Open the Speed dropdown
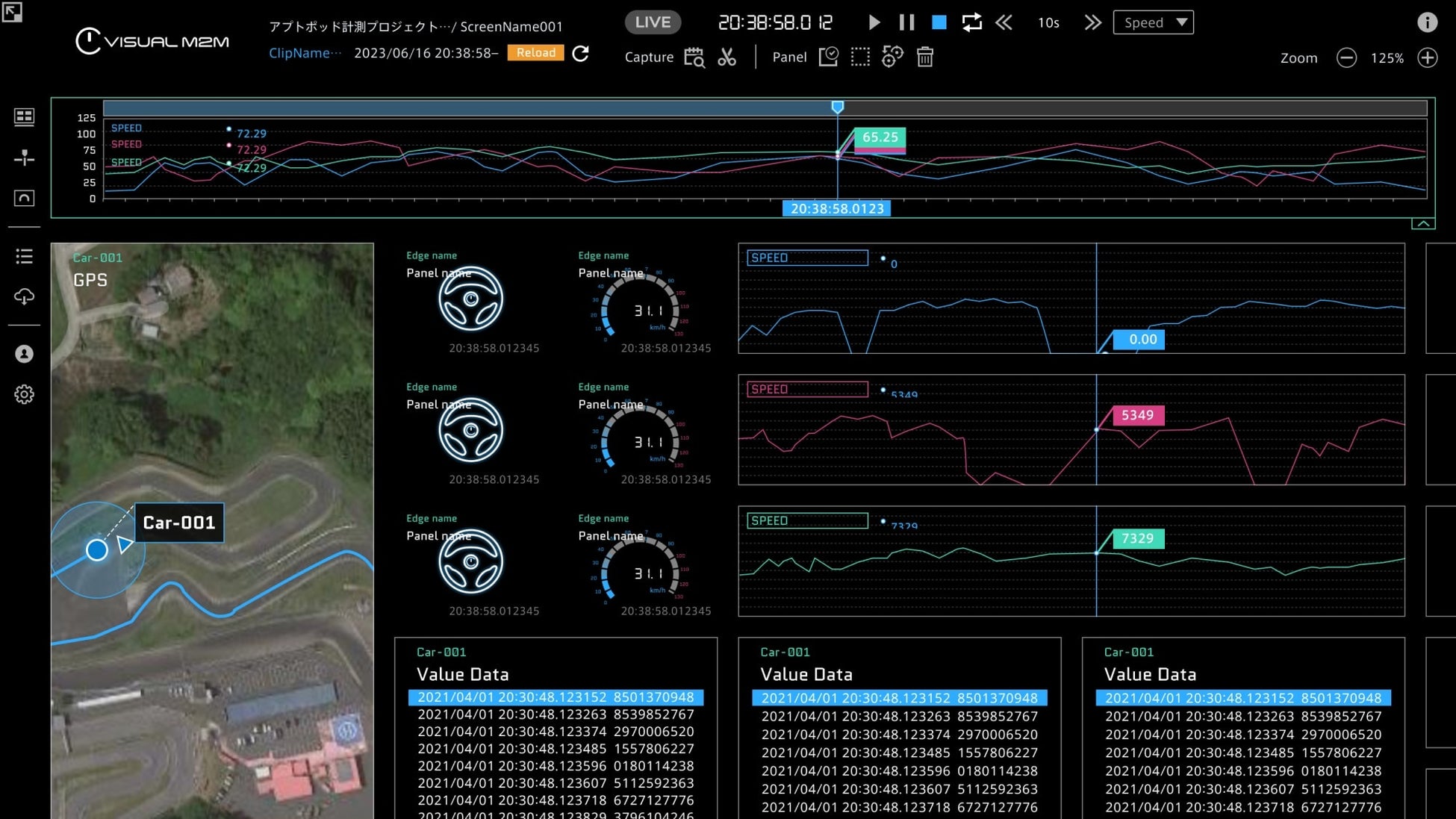Screen dimensions: 1456x819 coord(1153,22)
